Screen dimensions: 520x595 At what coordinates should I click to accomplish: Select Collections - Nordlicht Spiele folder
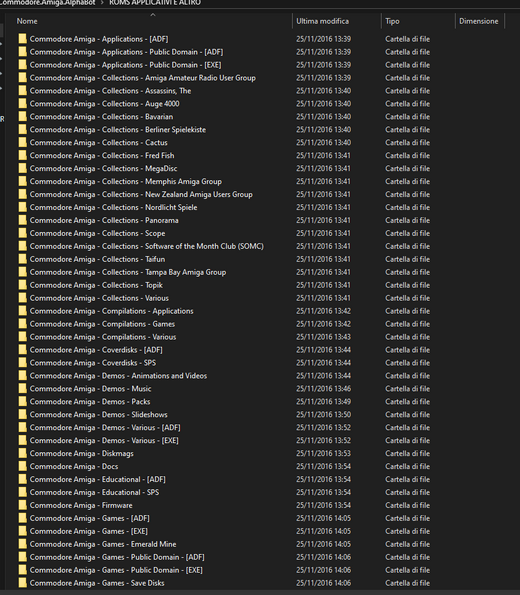click(113, 207)
